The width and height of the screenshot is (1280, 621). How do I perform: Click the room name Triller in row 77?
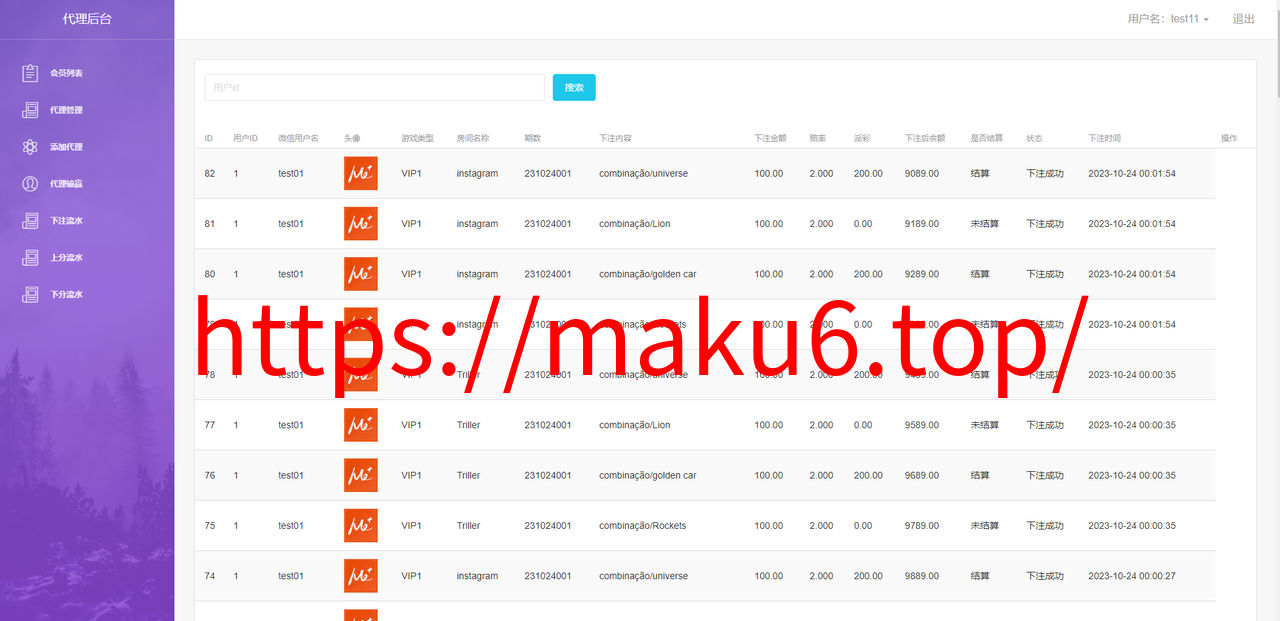click(x=468, y=425)
